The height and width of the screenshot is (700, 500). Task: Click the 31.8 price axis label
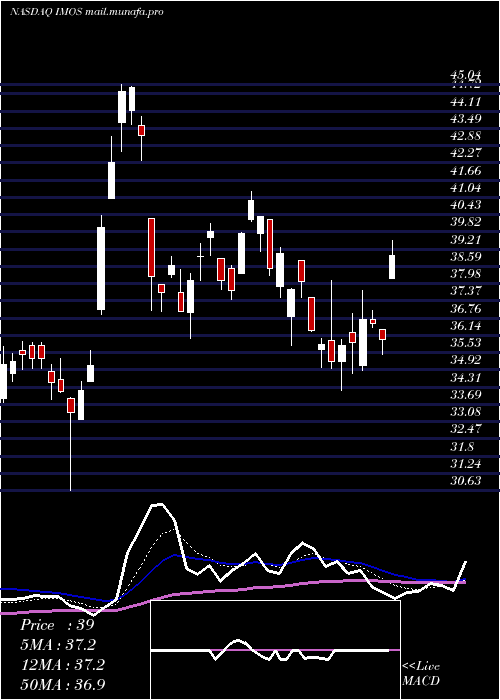click(462, 446)
